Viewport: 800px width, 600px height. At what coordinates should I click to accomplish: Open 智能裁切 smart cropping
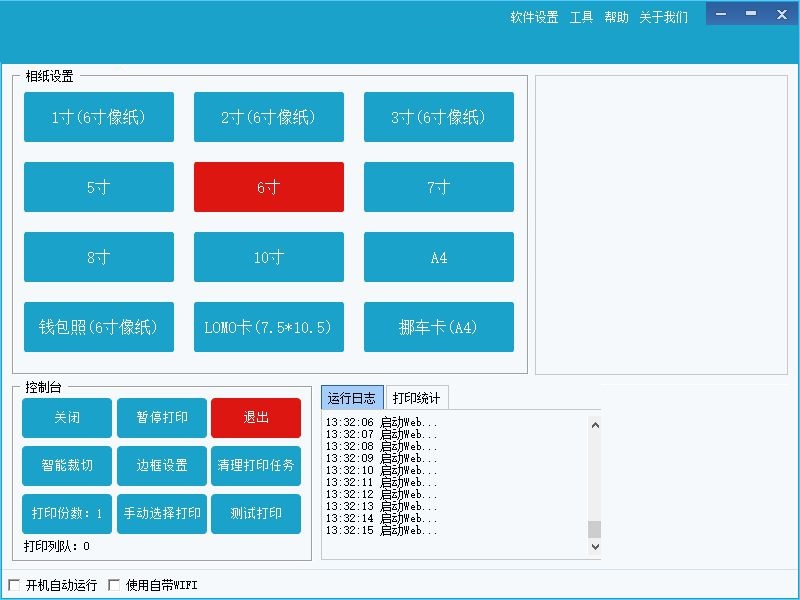pyautogui.click(x=67, y=466)
